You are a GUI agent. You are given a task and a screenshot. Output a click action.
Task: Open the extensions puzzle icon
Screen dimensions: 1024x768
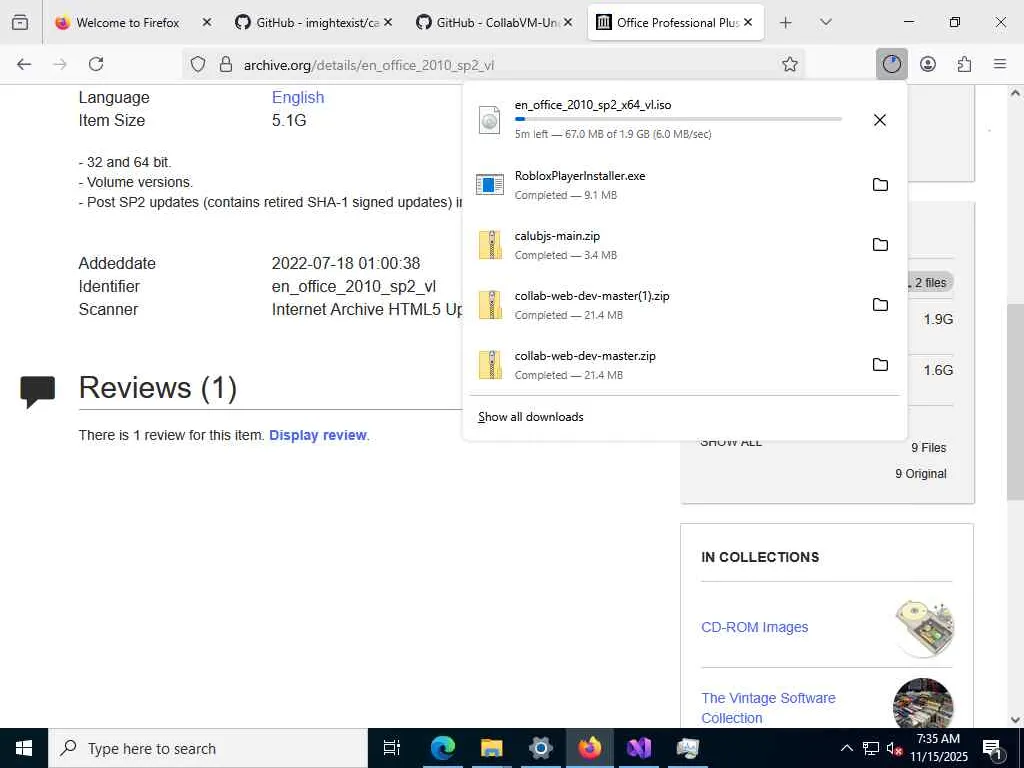[964, 64]
